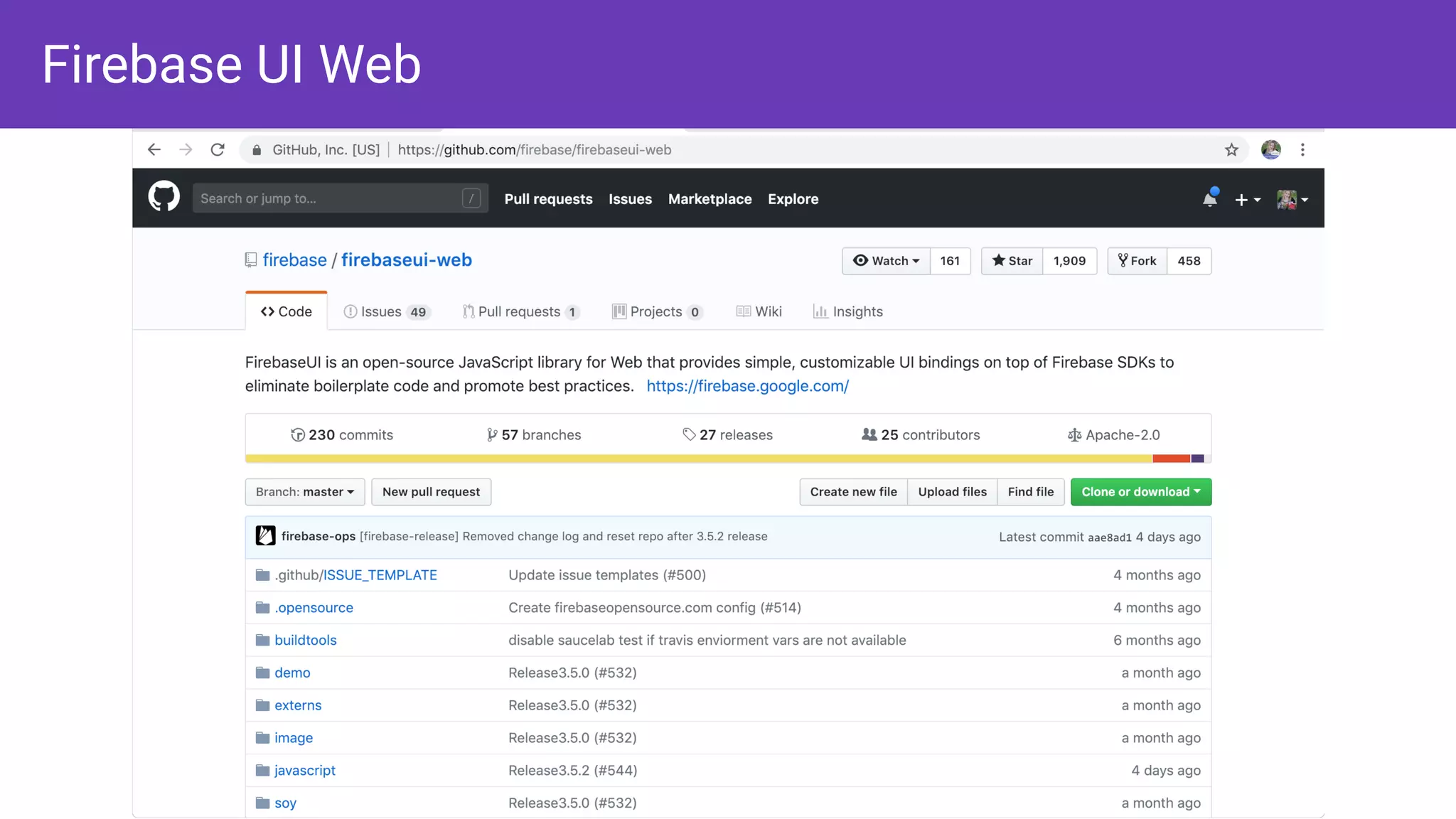Image resolution: width=1456 pixels, height=819 pixels.
Task: View the 25 contributors link
Action: click(x=921, y=434)
